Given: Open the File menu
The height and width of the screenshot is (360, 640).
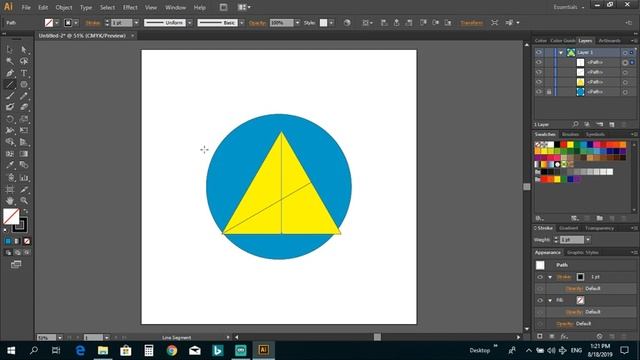Looking at the screenshot, I should pos(26,7).
